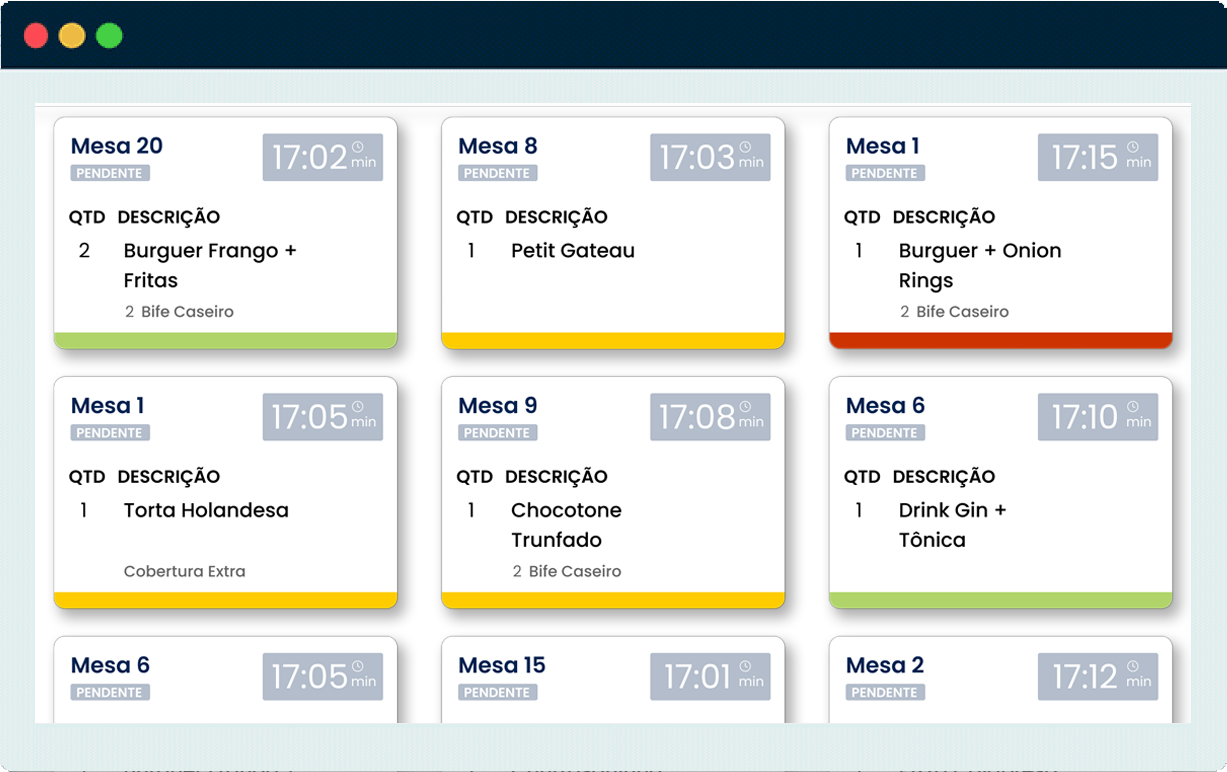Click the green status bar under Burguer Frango card
This screenshot has height=772, width=1227.
[226, 340]
